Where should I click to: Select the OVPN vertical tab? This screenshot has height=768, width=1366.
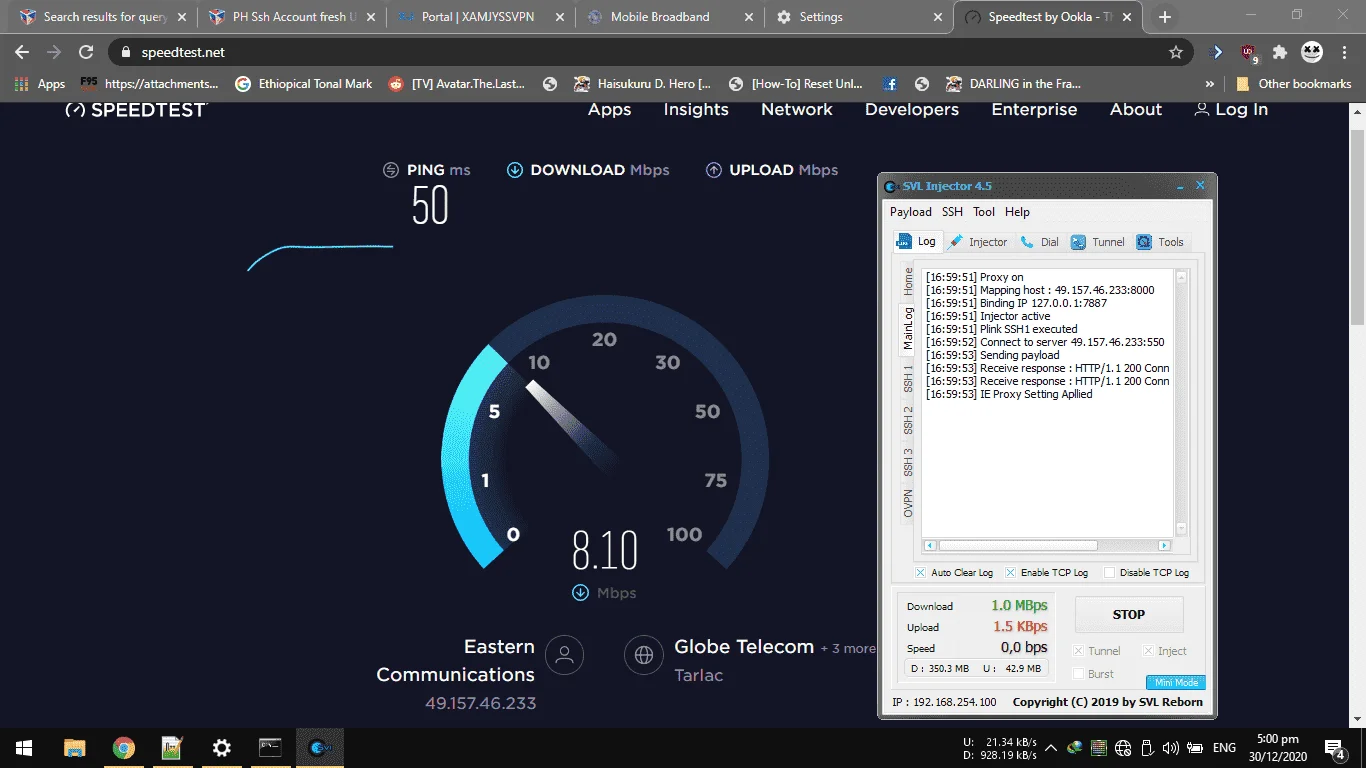tap(908, 503)
